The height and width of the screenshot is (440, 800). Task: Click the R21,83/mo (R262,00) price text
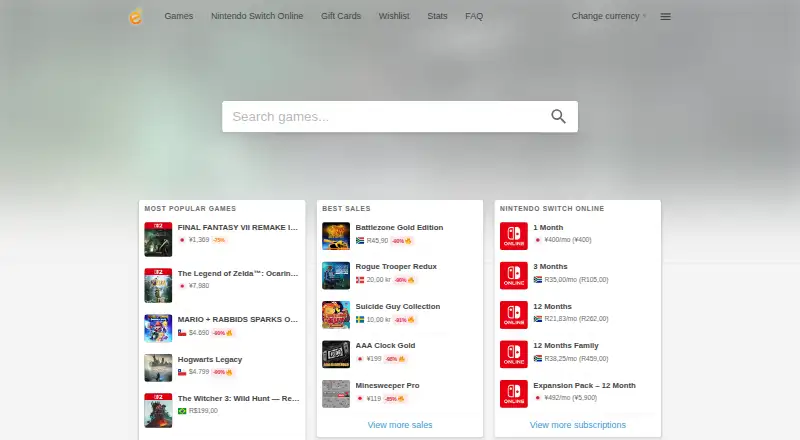(x=576, y=319)
